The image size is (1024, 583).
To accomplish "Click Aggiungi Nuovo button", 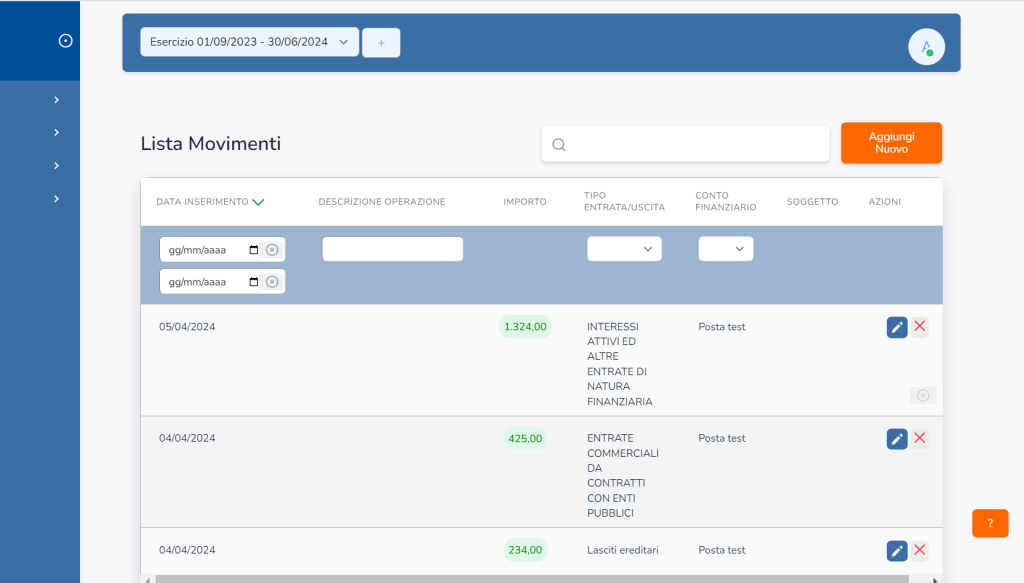I will (x=891, y=143).
